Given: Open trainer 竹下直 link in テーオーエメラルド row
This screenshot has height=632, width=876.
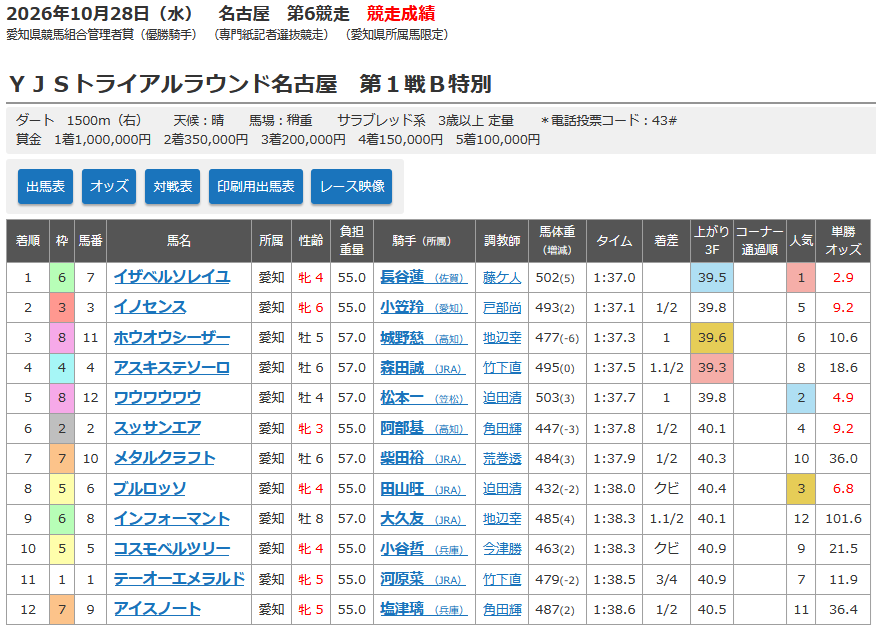Looking at the screenshot, I should coord(502,579).
